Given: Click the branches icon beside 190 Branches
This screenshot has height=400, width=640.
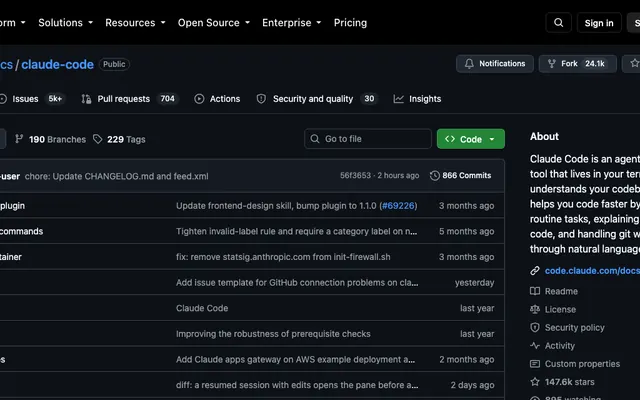Looking at the screenshot, I should click(x=19, y=139).
